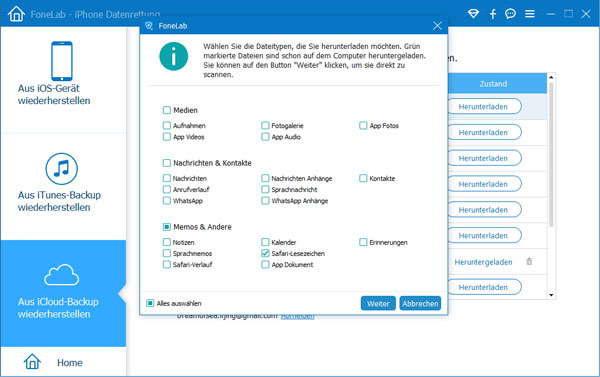This screenshot has width=600, height=377.
Task: Check the Kontakte checkbox
Action: click(363, 178)
